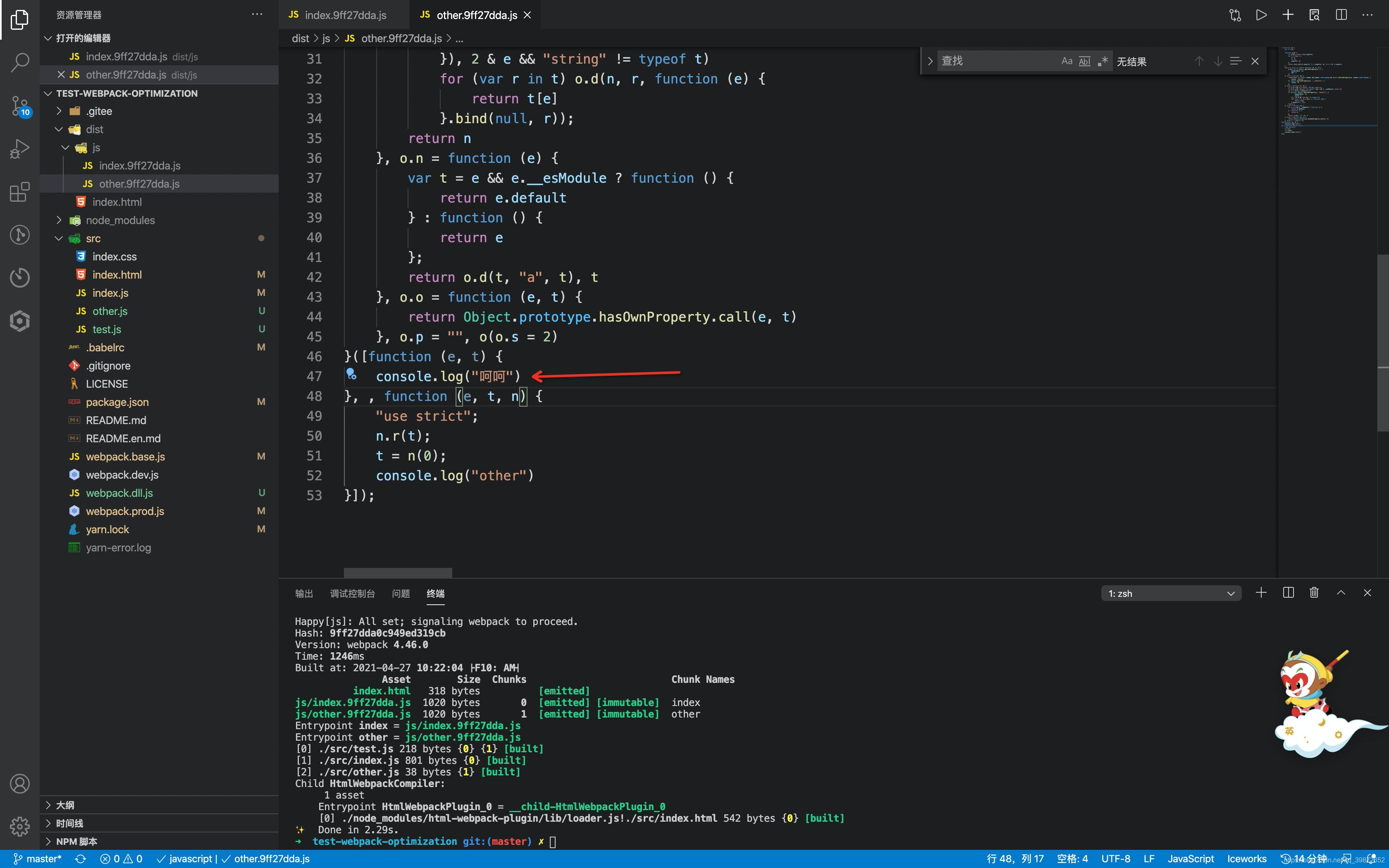
Task: Click the lightbulb code action on line 47
Action: pos(351,375)
